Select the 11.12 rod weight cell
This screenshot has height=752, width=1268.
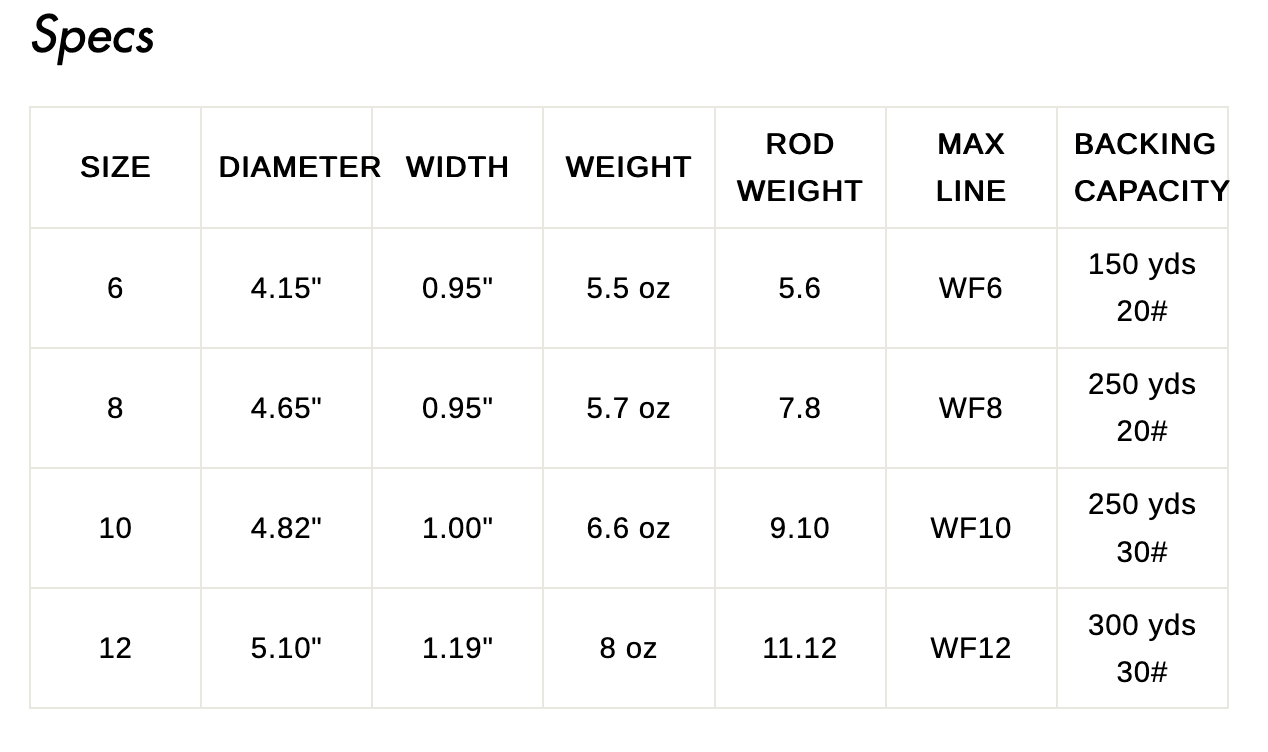(x=800, y=648)
